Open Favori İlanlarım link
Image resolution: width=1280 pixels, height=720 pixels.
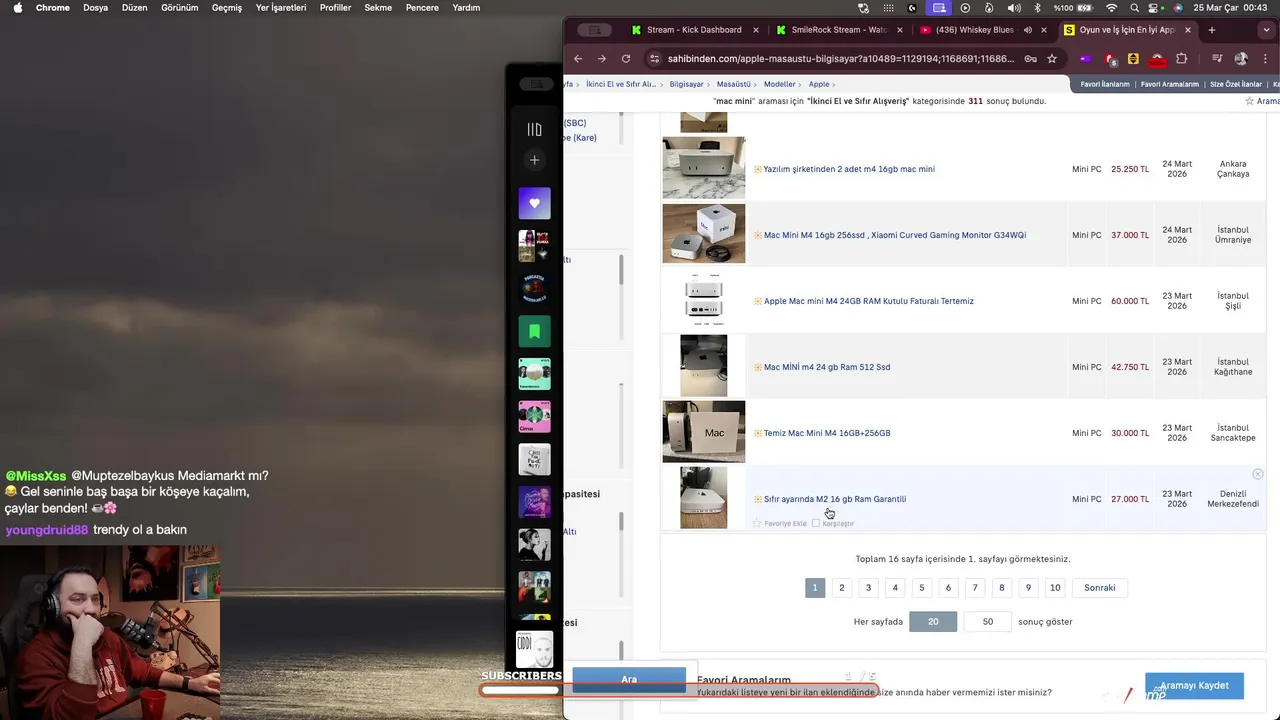(1105, 84)
